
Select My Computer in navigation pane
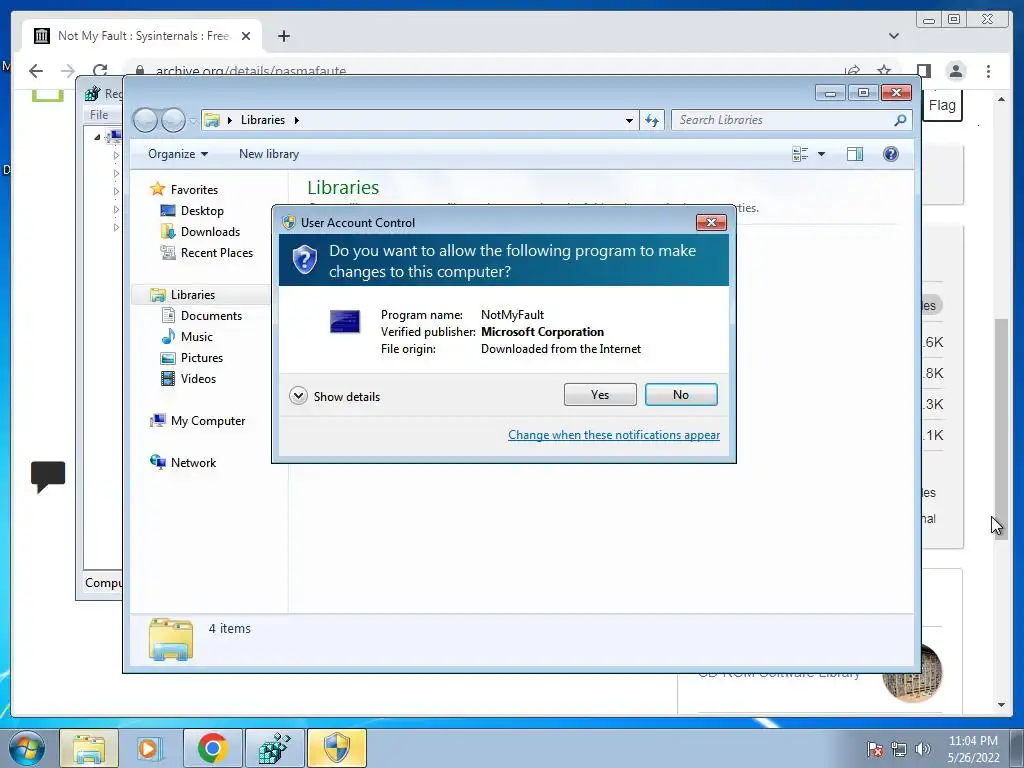(208, 421)
